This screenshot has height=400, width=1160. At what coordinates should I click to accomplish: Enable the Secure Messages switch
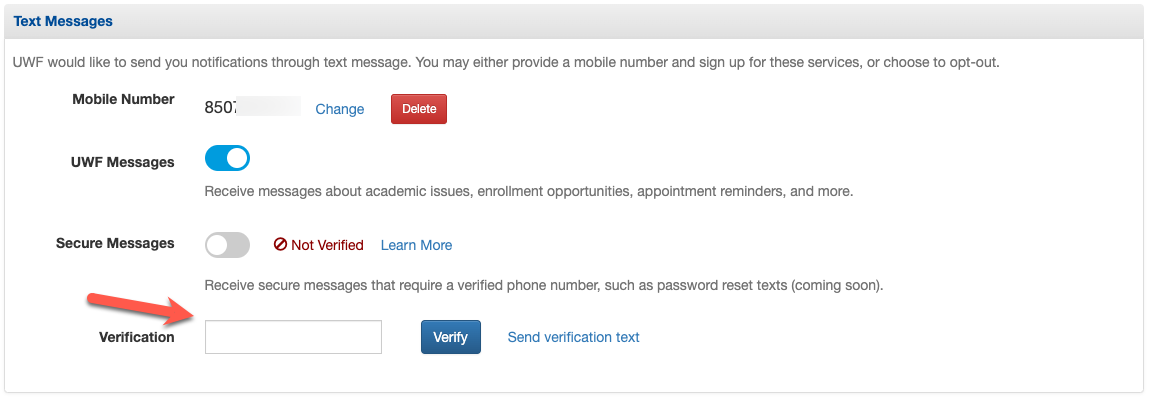(227, 245)
